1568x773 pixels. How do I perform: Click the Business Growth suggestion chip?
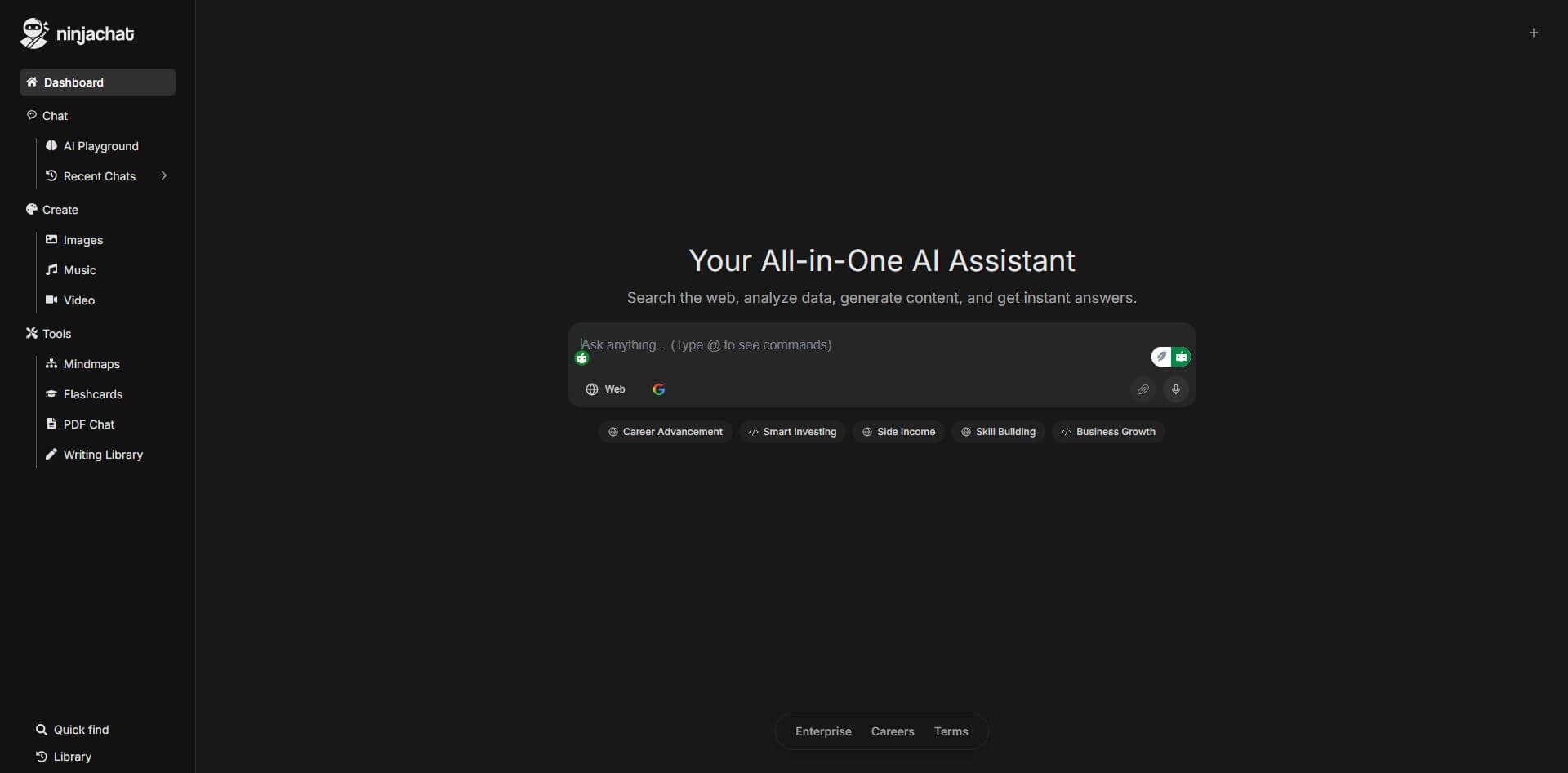[1107, 432]
